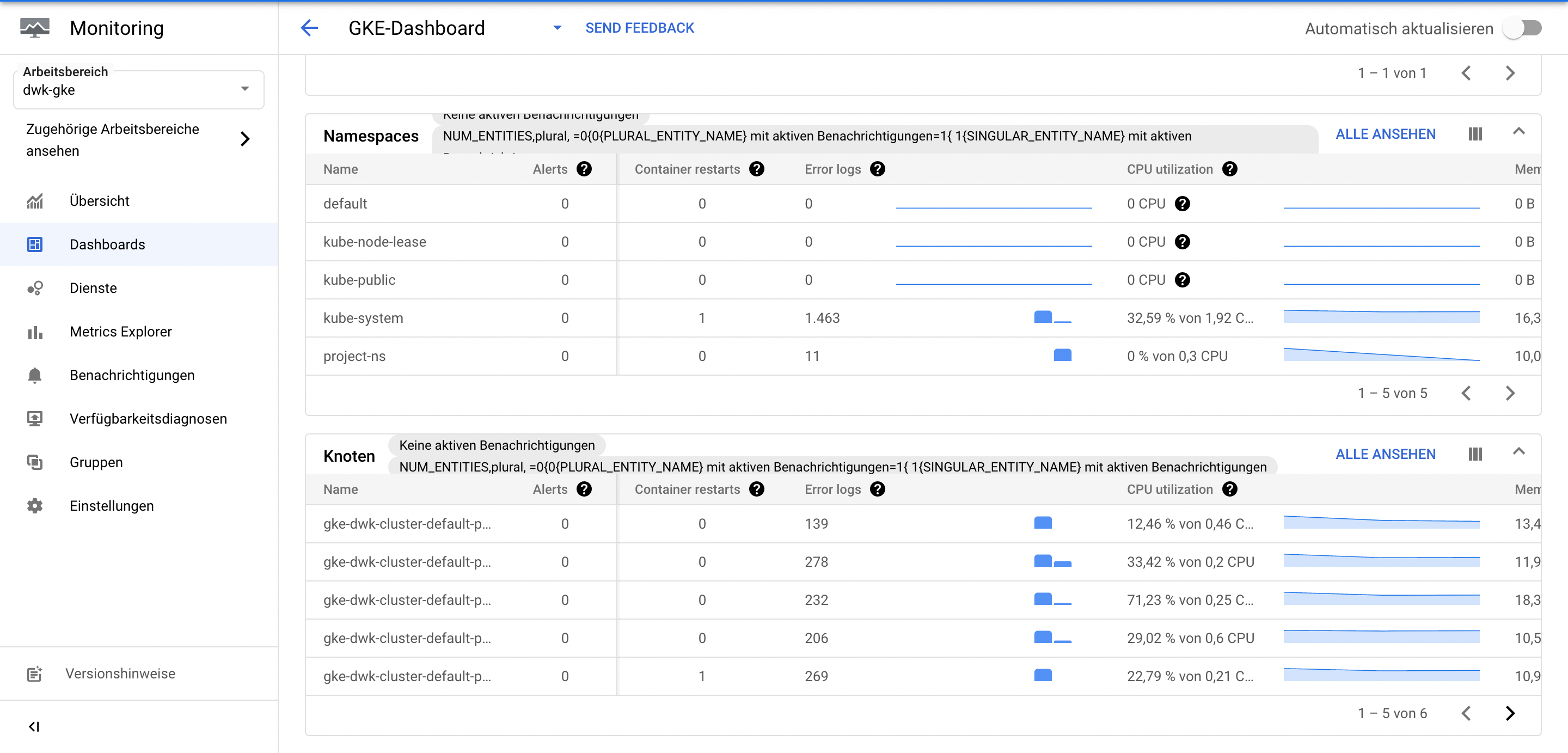Open column settings icon in Knoten section

[x=1475, y=454]
